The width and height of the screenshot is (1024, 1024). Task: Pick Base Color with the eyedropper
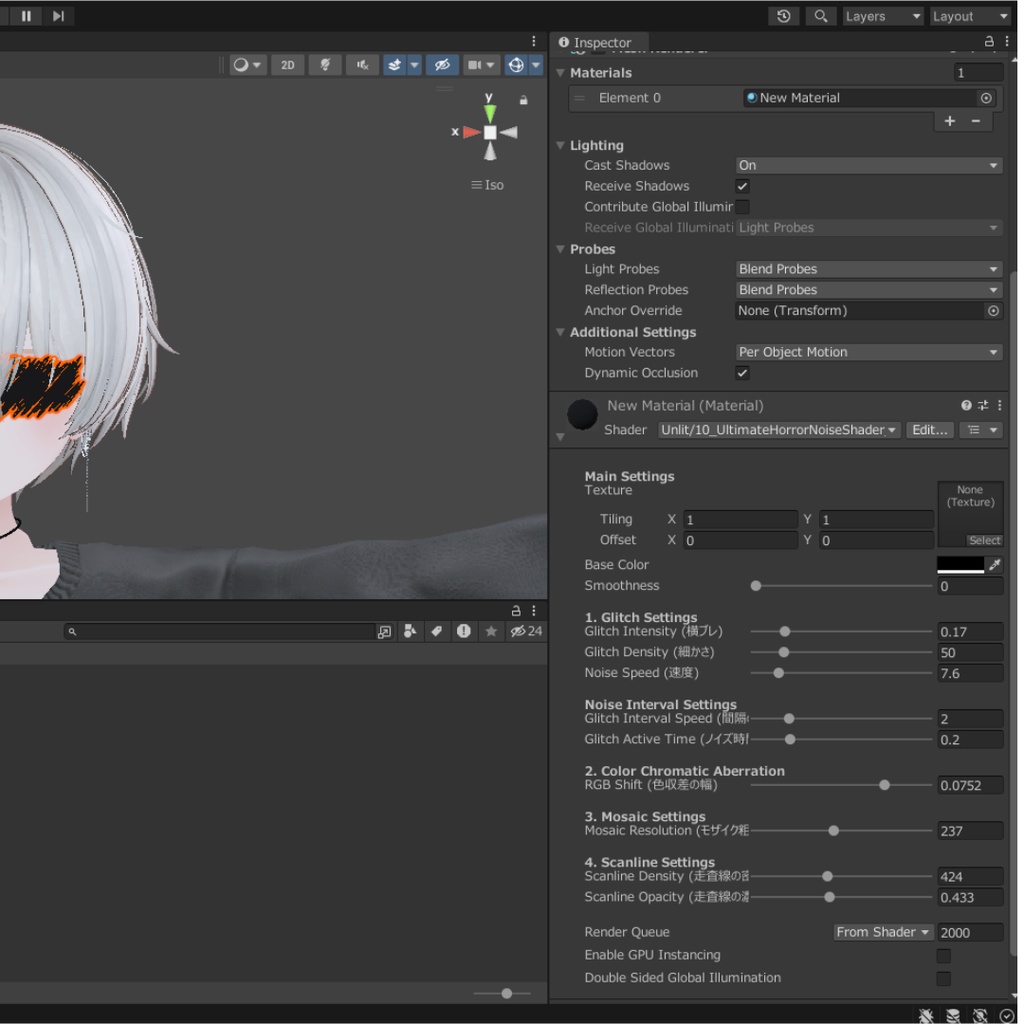pos(994,565)
